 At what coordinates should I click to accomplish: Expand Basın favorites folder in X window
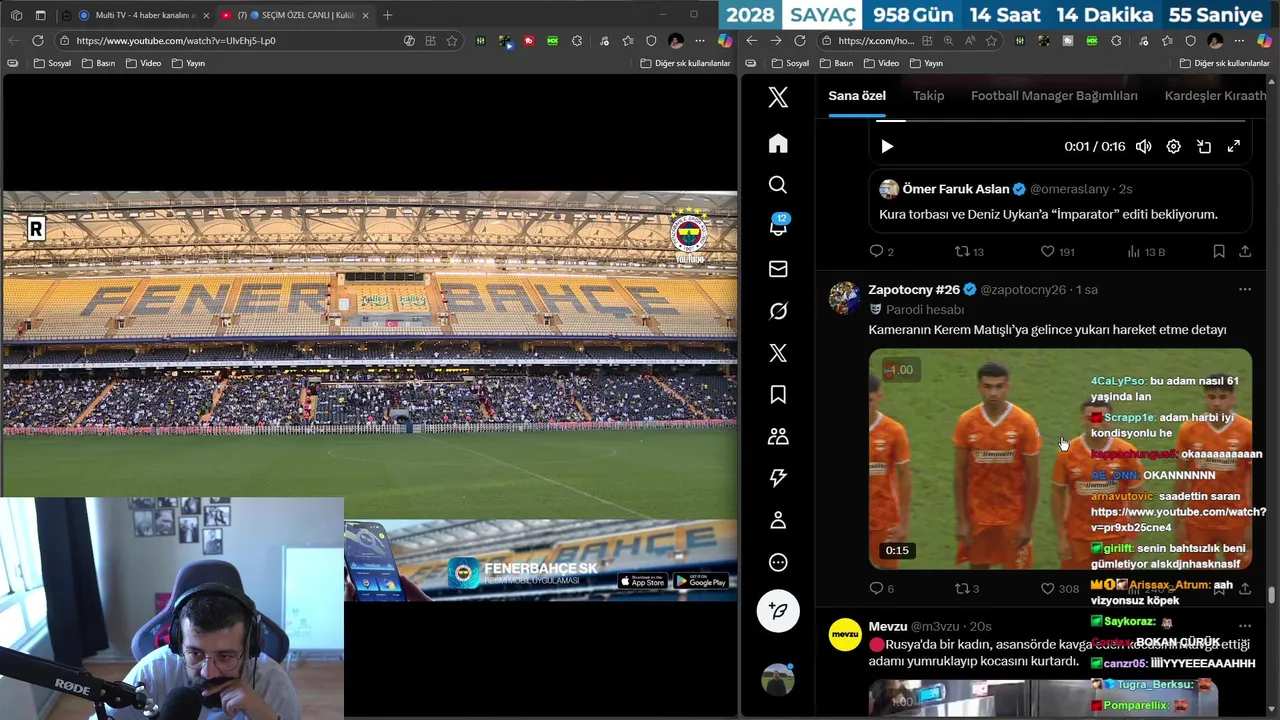(x=835, y=63)
